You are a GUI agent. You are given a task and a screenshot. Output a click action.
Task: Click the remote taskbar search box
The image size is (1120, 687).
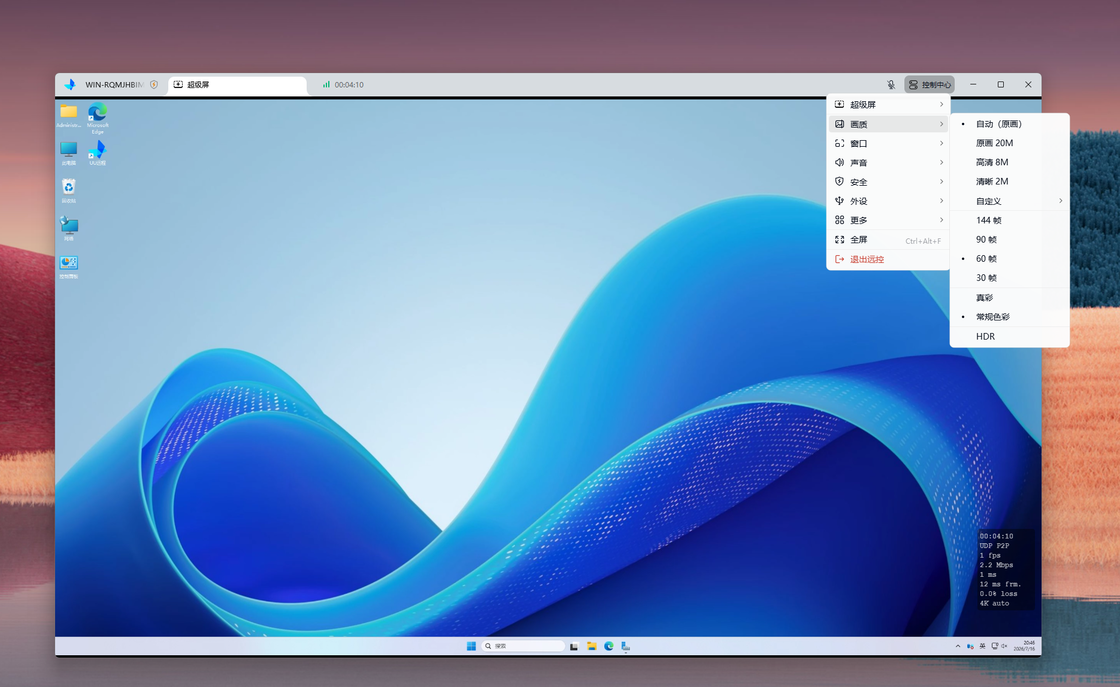click(523, 646)
